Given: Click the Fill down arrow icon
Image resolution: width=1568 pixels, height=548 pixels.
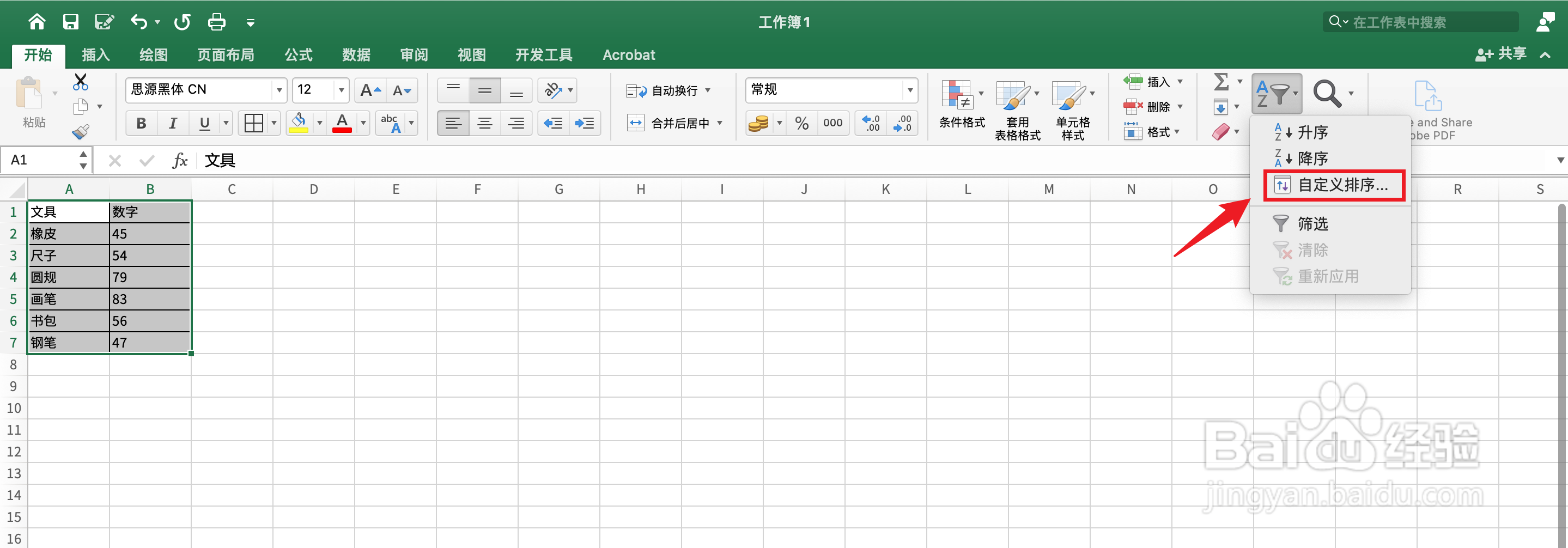Looking at the screenshot, I should (1220, 107).
